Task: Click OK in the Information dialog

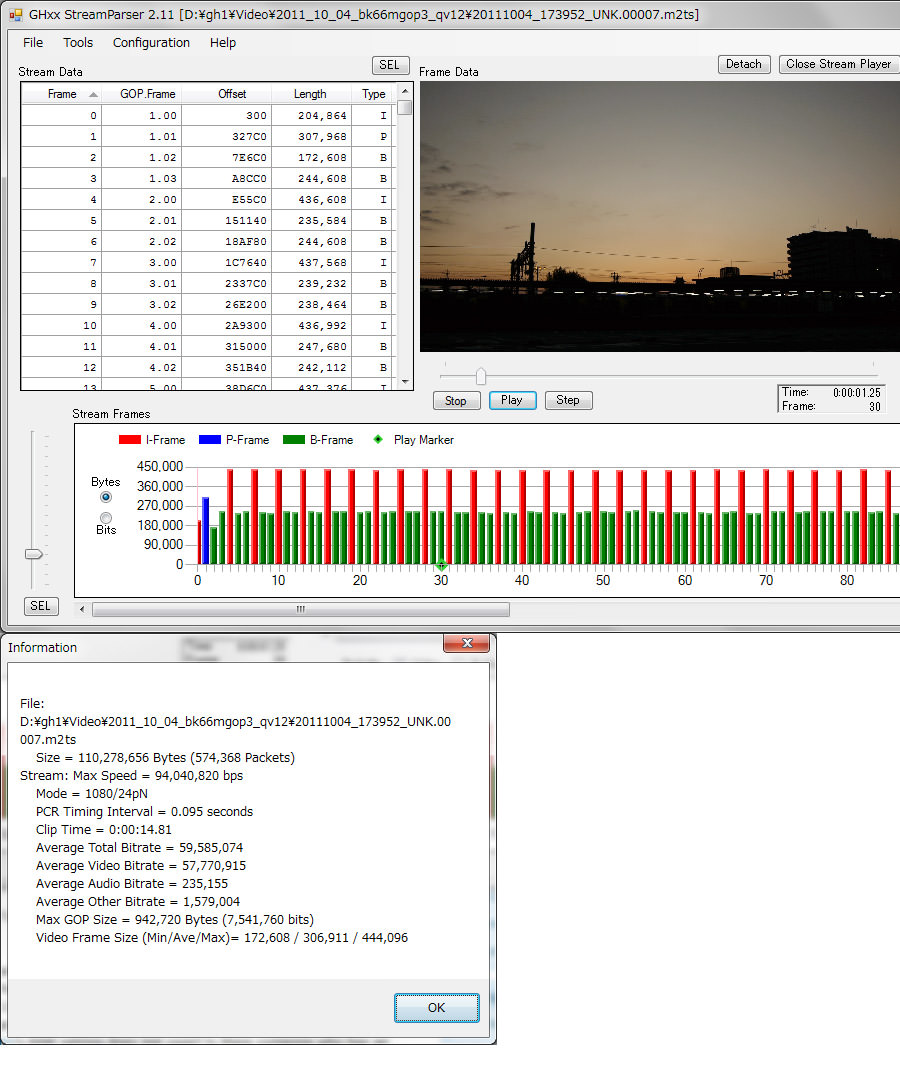Action: (x=436, y=1007)
